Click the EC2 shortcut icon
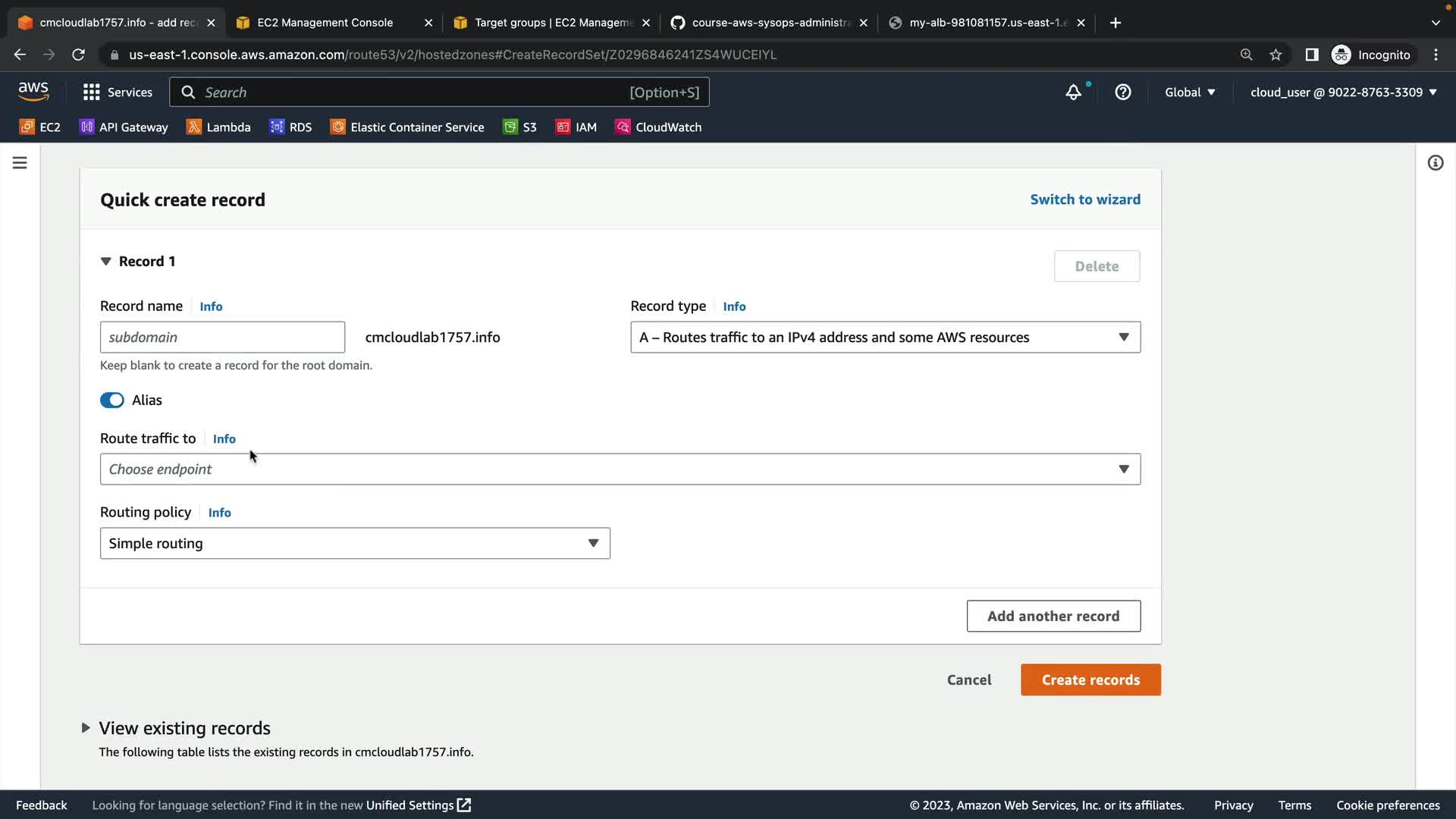Viewport: 1456px width, 819px height. point(27,127)
